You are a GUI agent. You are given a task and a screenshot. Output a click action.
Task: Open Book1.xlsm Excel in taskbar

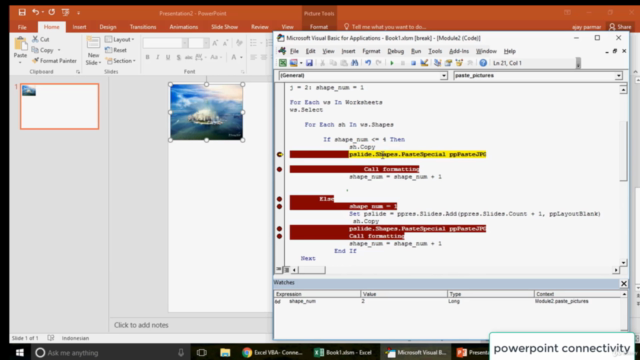click(x=344, y=352)
